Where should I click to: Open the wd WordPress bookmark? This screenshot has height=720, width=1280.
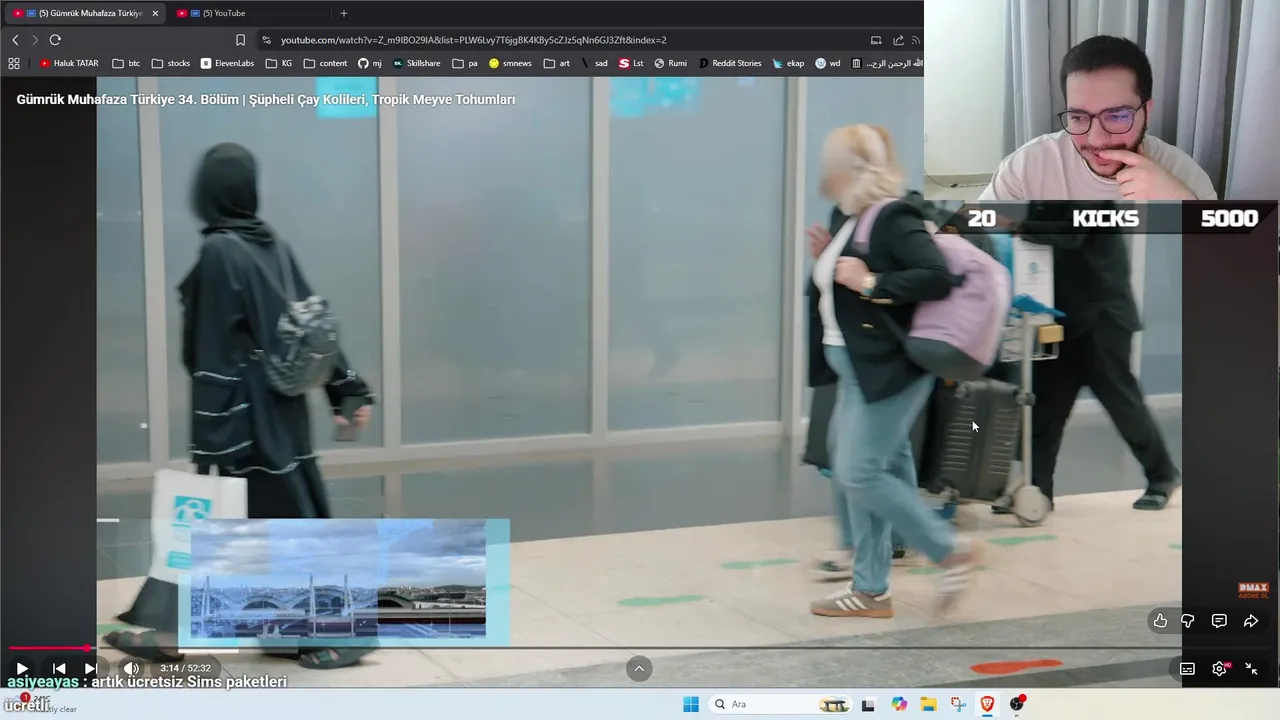(x=828, y=63)
